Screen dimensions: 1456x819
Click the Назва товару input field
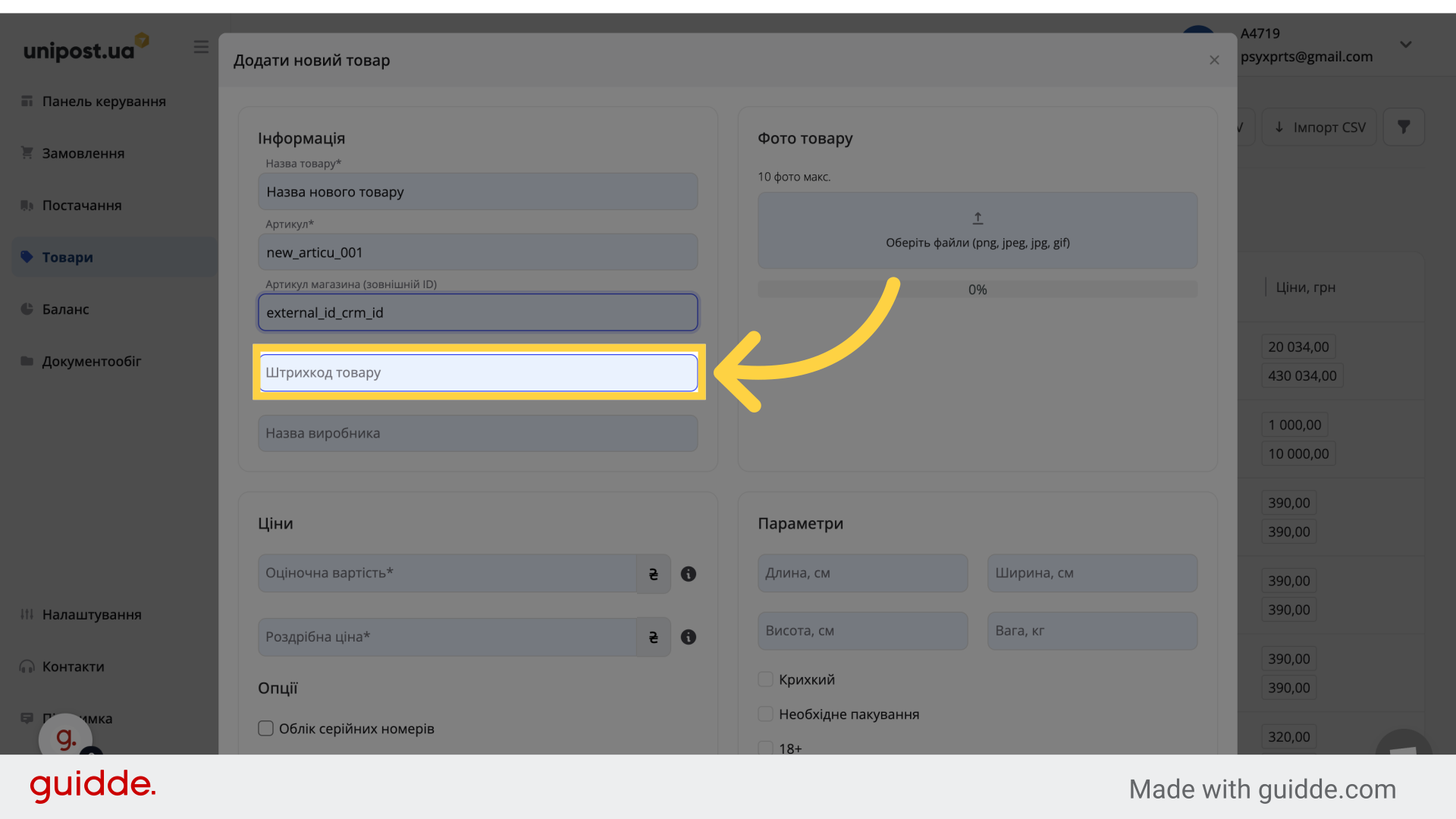click(478, 192)
